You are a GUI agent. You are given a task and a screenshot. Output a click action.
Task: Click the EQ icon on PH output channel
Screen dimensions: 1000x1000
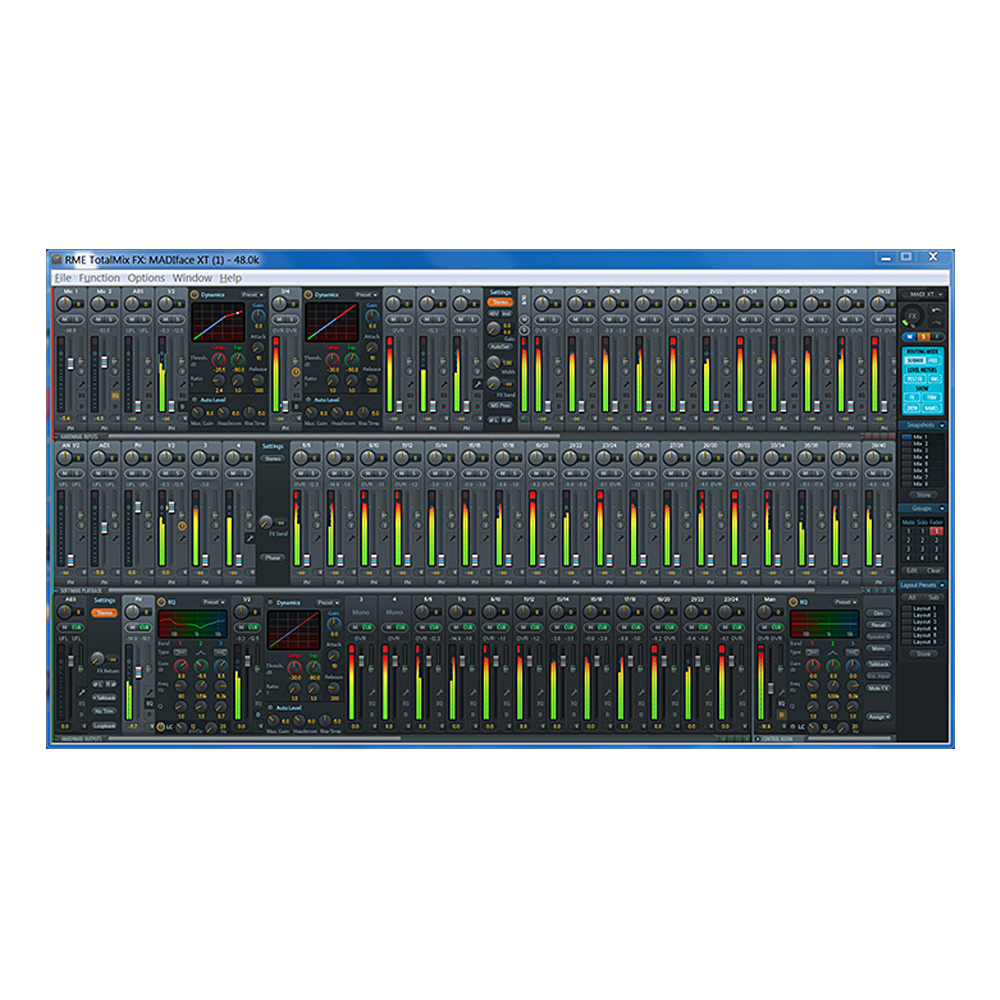point(149,703)
